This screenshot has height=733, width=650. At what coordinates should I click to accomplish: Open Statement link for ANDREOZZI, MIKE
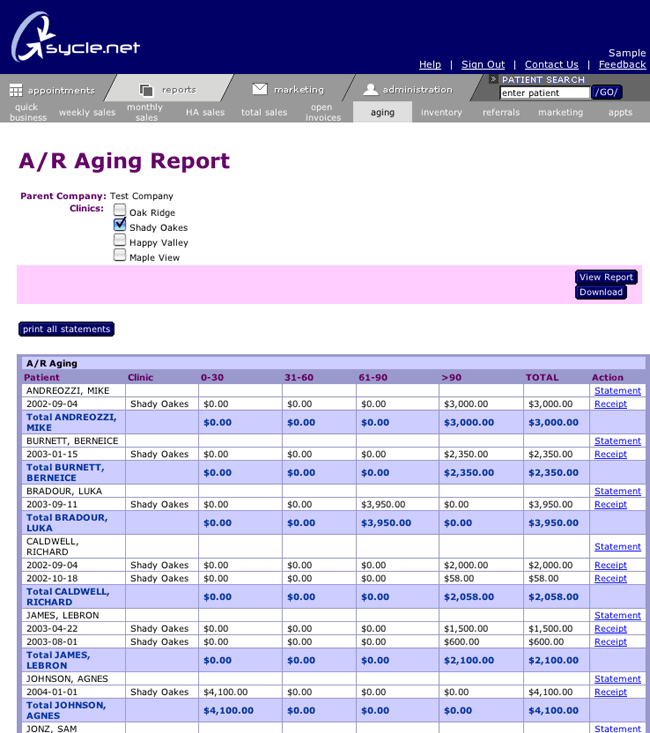point(617,391)
